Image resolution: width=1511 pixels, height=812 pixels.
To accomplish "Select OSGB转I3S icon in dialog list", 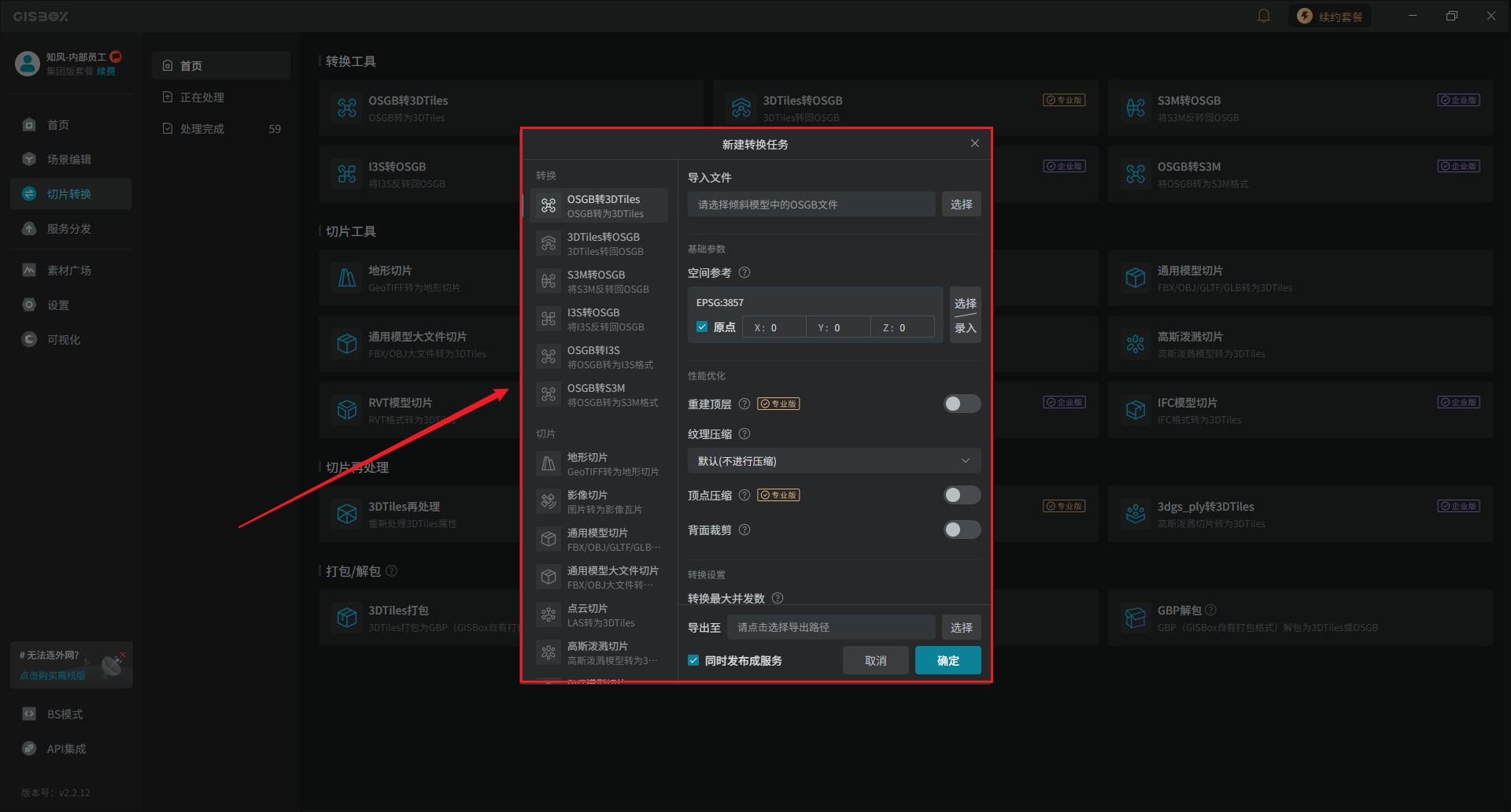I will (x=549, y=356).
